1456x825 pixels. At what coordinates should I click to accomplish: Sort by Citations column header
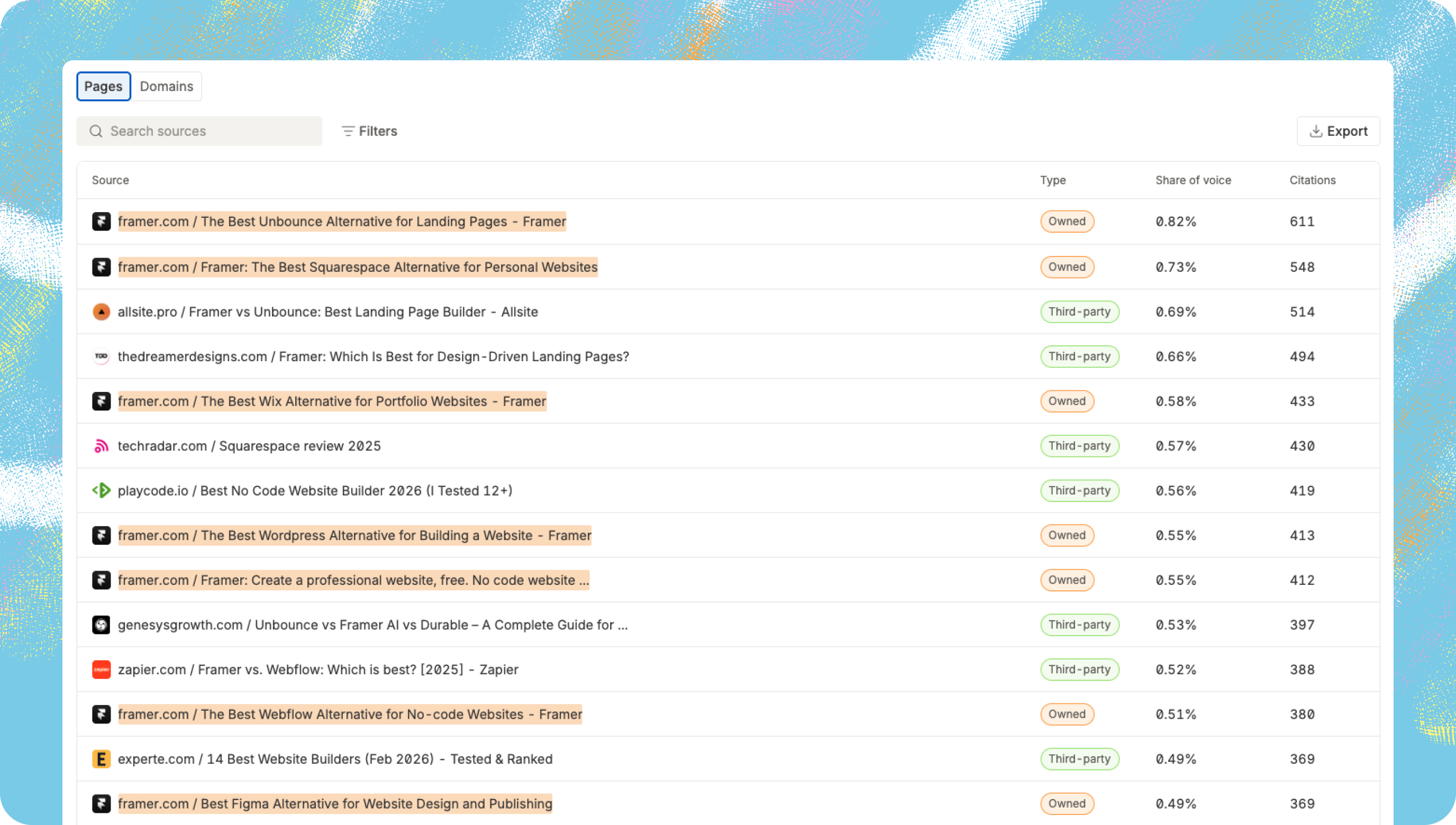pos(1312,180)
